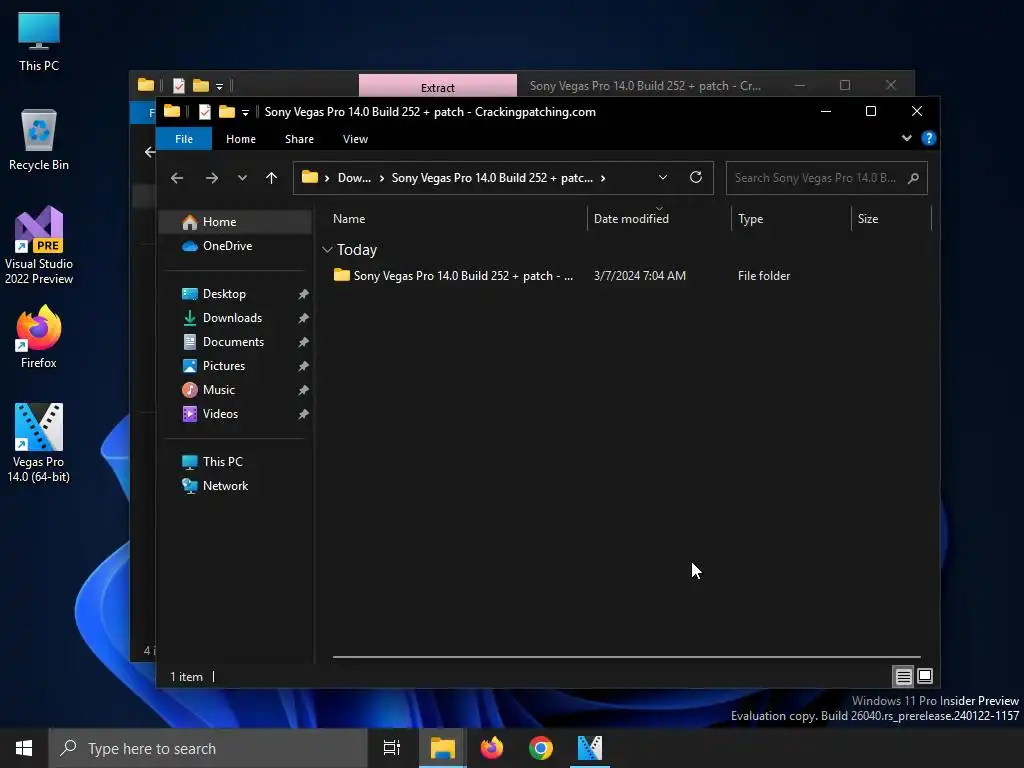Click horizontal scrollbar in file list
The width and height of the screenshot is (1024, 768).
click(x=626, y=657)
